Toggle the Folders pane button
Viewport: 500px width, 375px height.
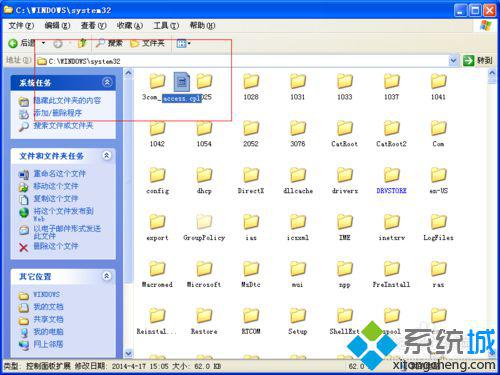(147, 43)
